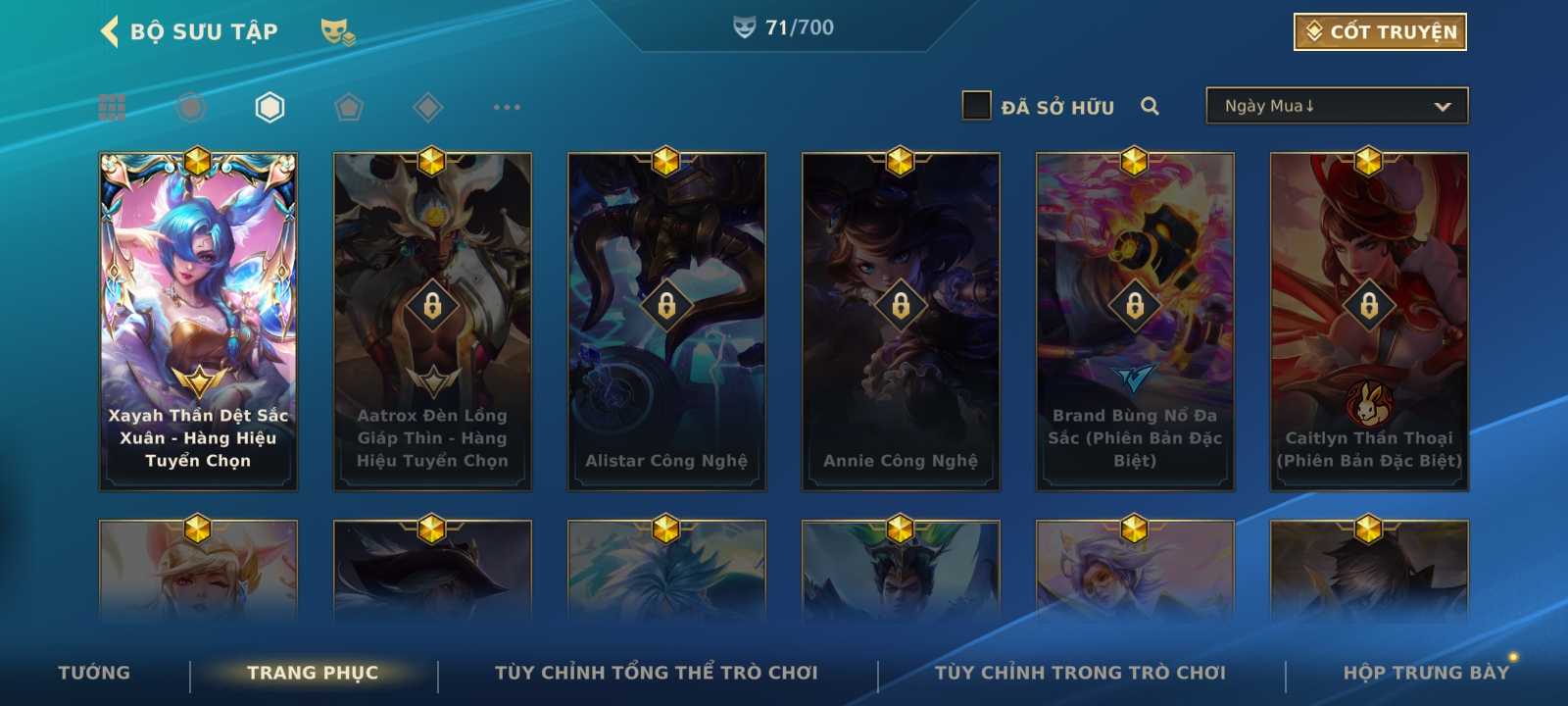Viewport: 1568px width, 706px height.
Task: Select Xayah Thần Dệt Sắc Xuân skin
Action: pos(198,321)
